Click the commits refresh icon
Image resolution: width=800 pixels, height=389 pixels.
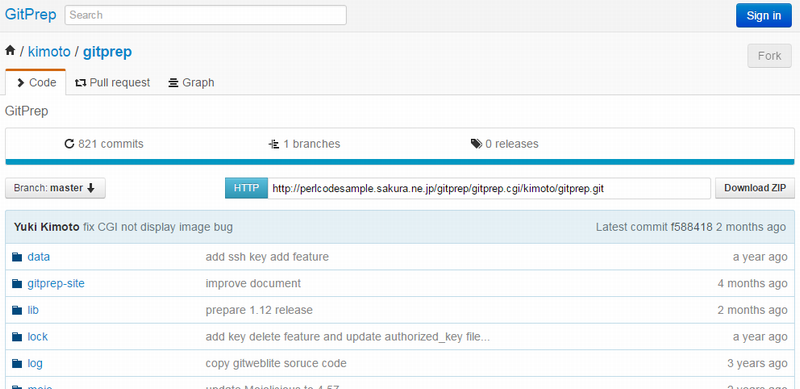(69, 144)
